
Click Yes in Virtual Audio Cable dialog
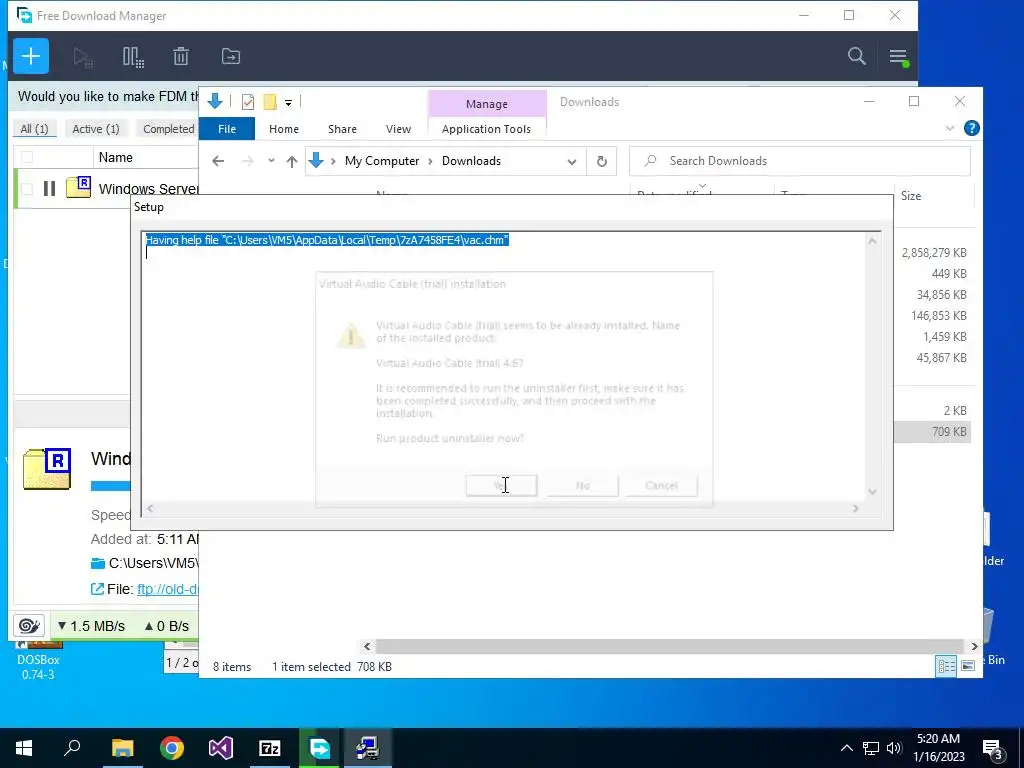501,486
